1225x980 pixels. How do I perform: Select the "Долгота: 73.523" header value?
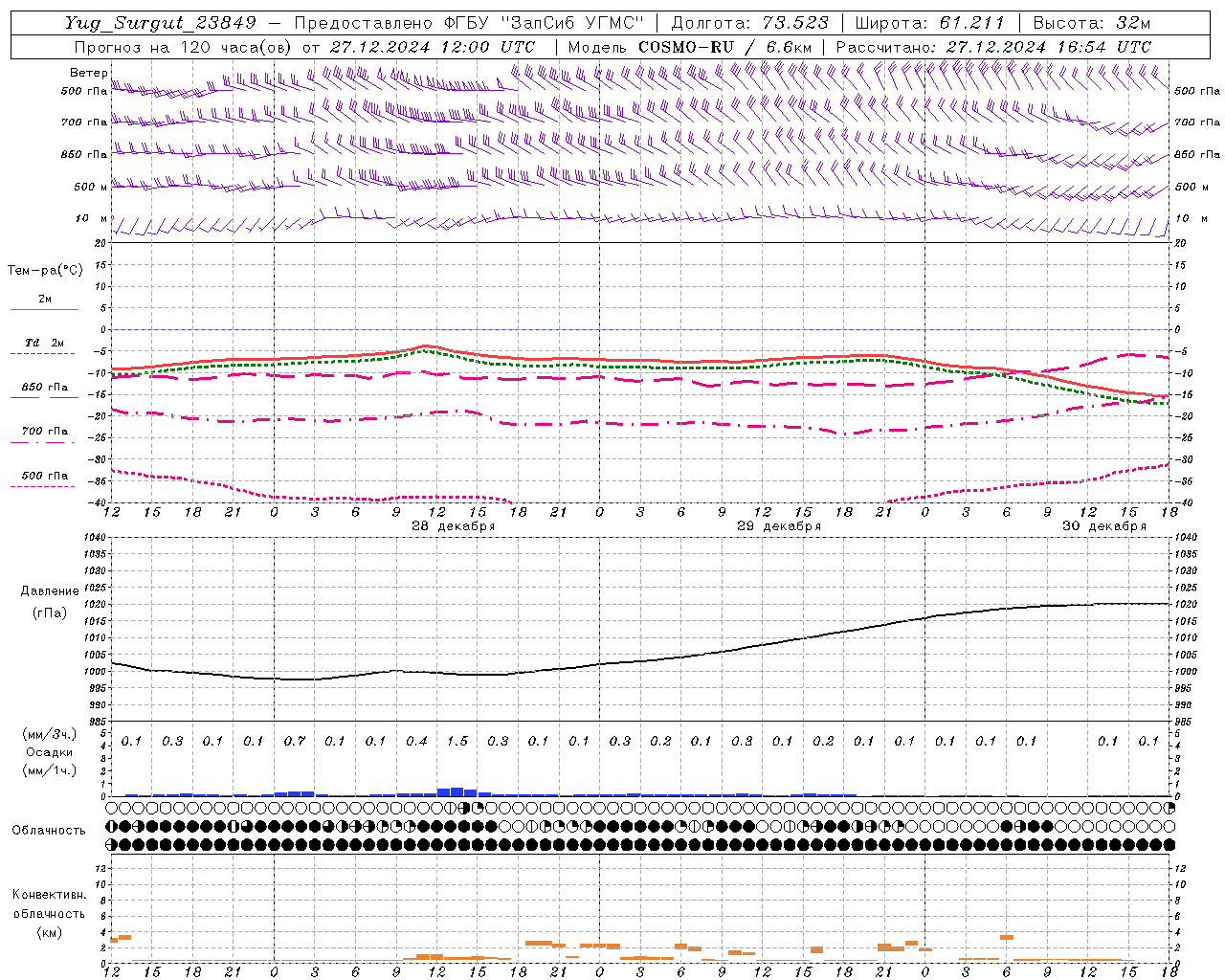[749, 23]
